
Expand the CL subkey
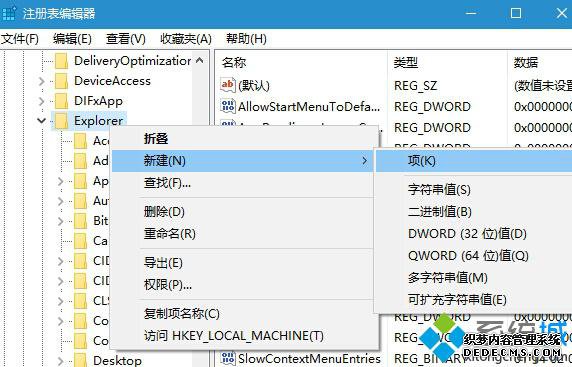pyautogui.click(x=61, y=301)
